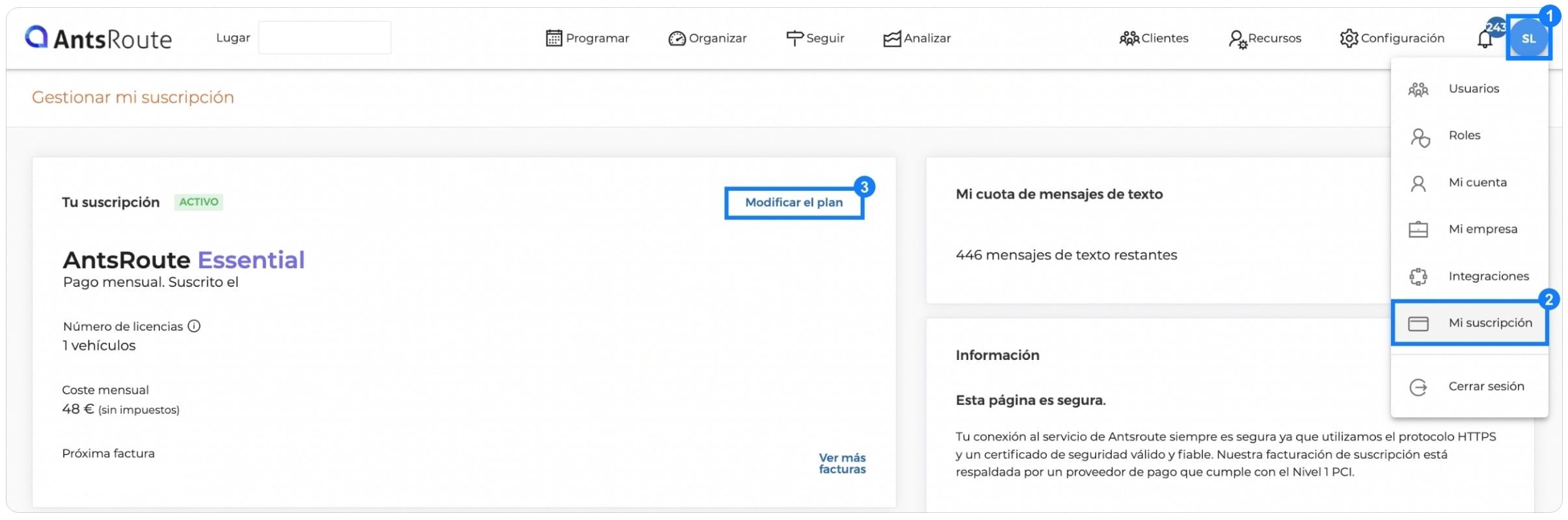The width and height of the screenshot is (1568, 520).
Task: Select Integraciones menu entry
Action: [1470, 277]
